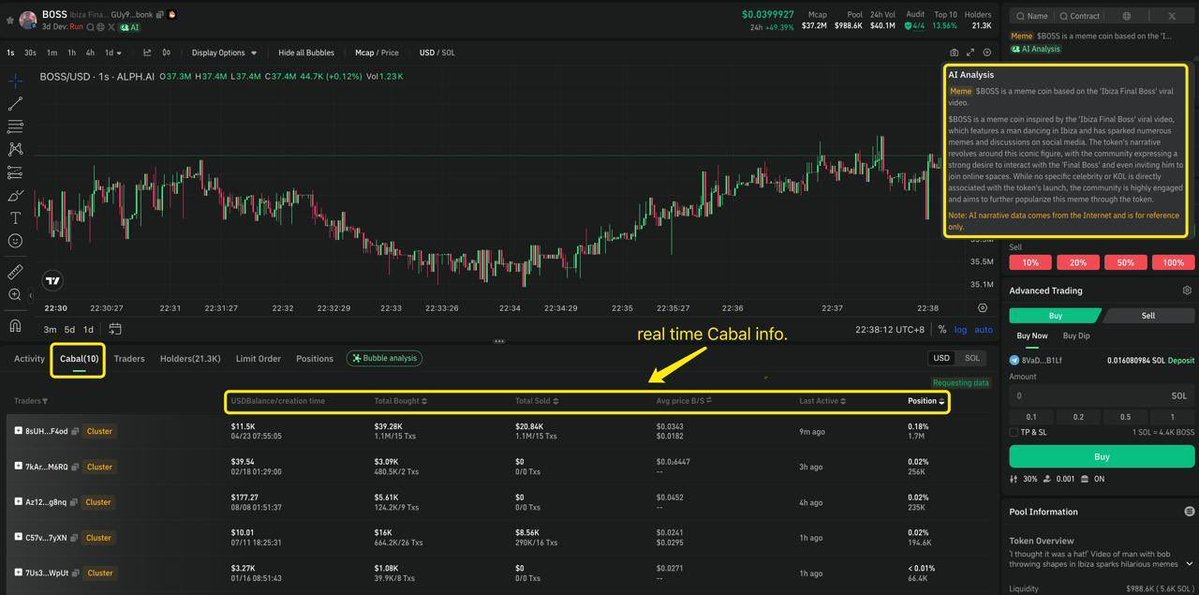The height and width of the screenshot is (595, 1199).
Task: Open the Holders(21.3K) tab
Action: (x=190, y=359)
